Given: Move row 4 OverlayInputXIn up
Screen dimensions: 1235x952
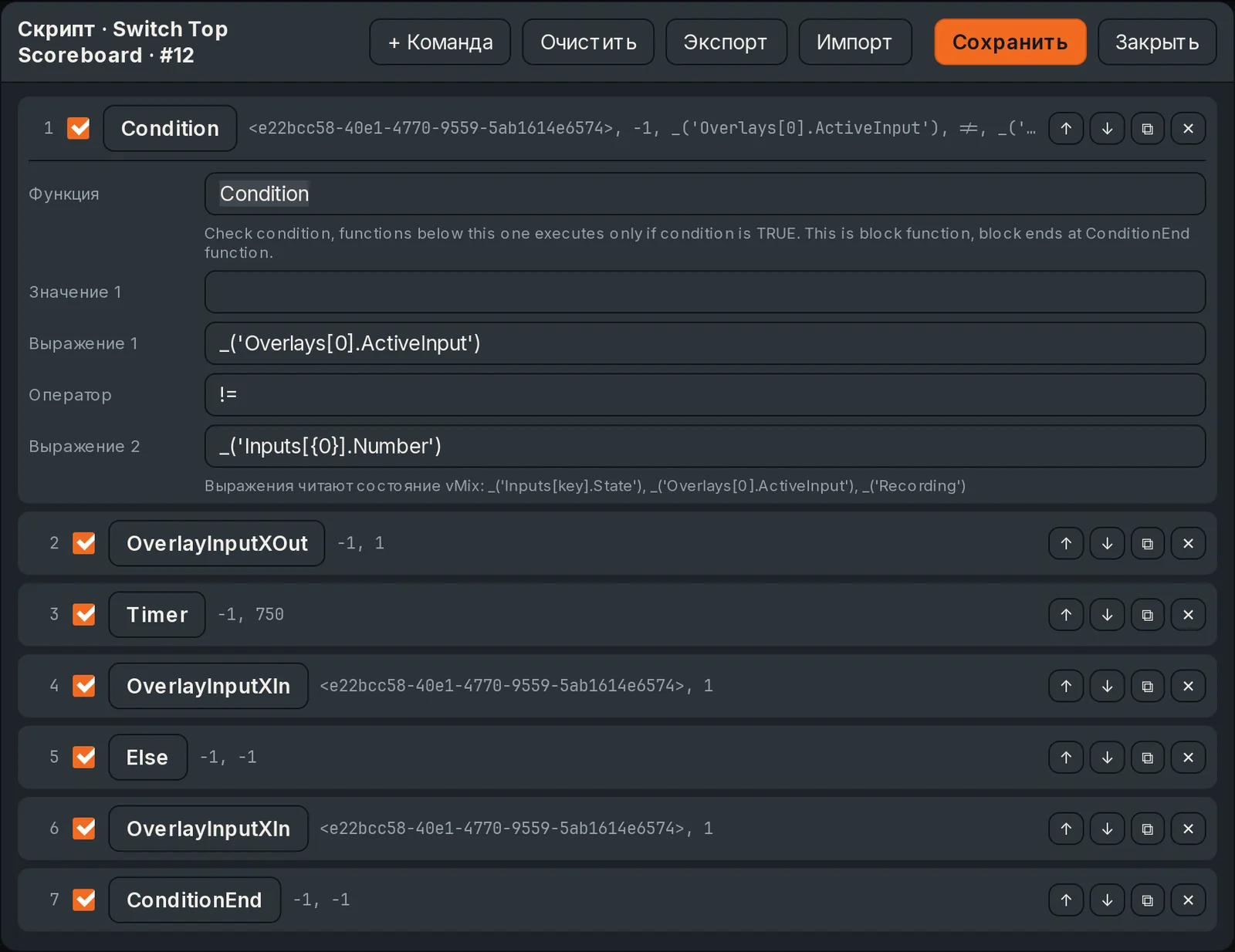Looking at the screenshot, I should [1066, 686].
